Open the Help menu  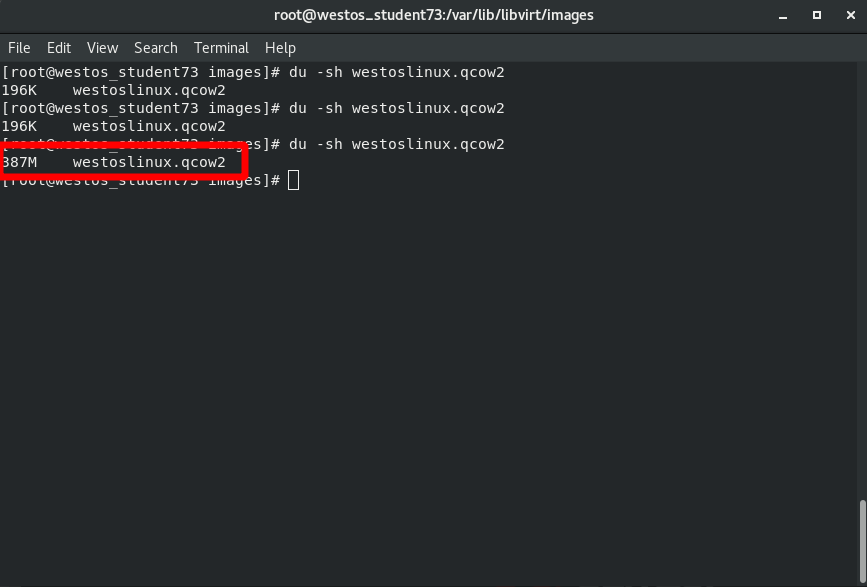(x=280, y=48)
